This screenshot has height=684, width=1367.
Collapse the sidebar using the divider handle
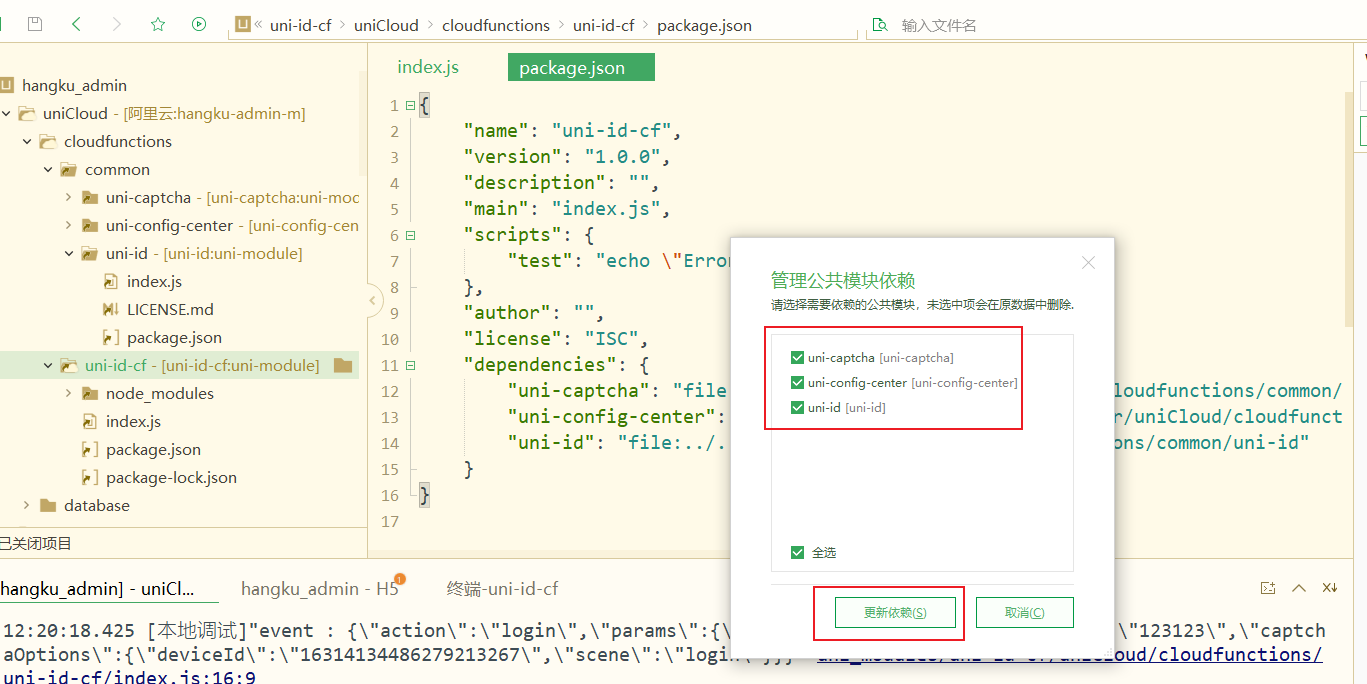[x=373, y=300]
